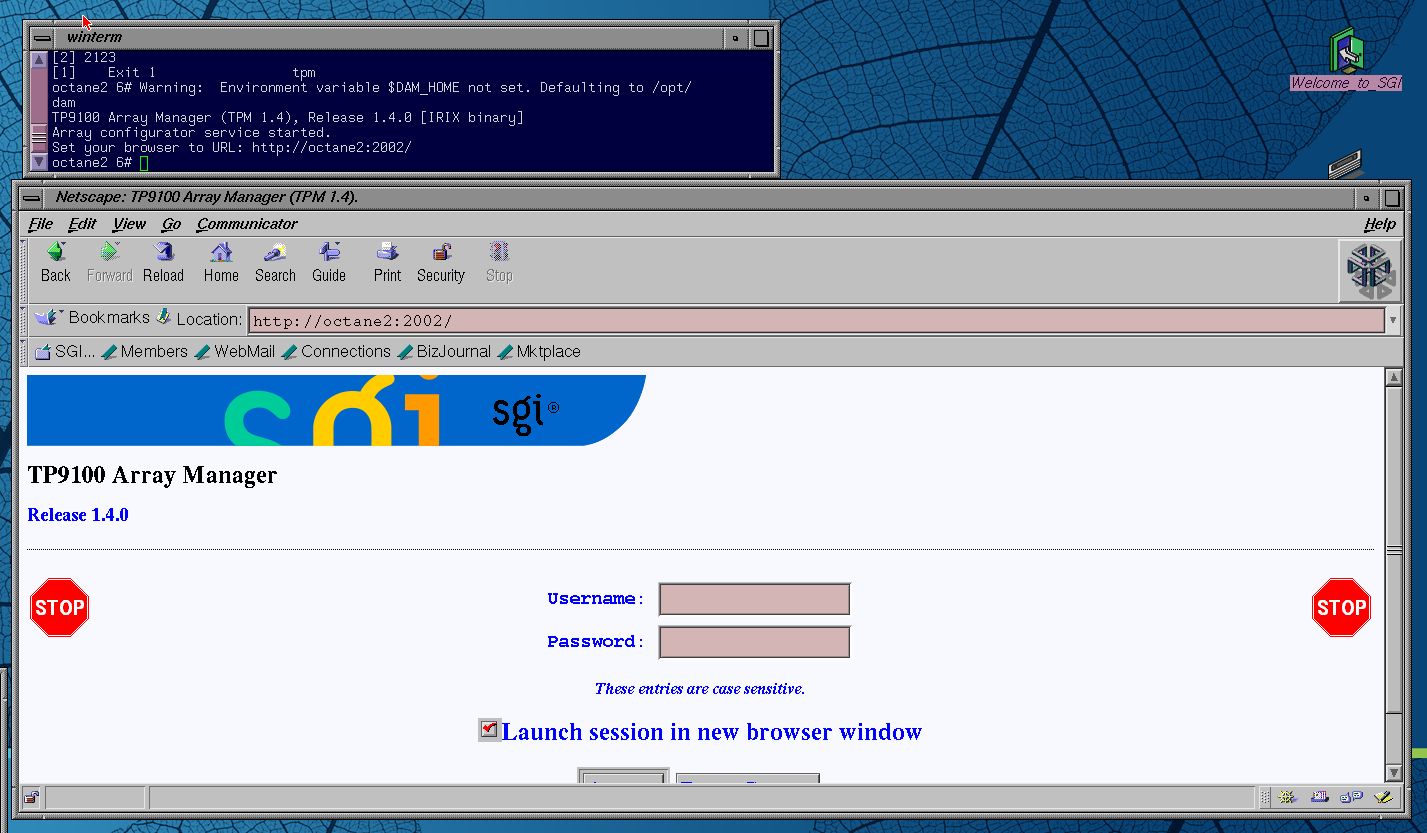This screenshot has width=1427, height=833.
Task: Open the Netscape window menu button
Action: pyautogui.click(x=33, y=198)
